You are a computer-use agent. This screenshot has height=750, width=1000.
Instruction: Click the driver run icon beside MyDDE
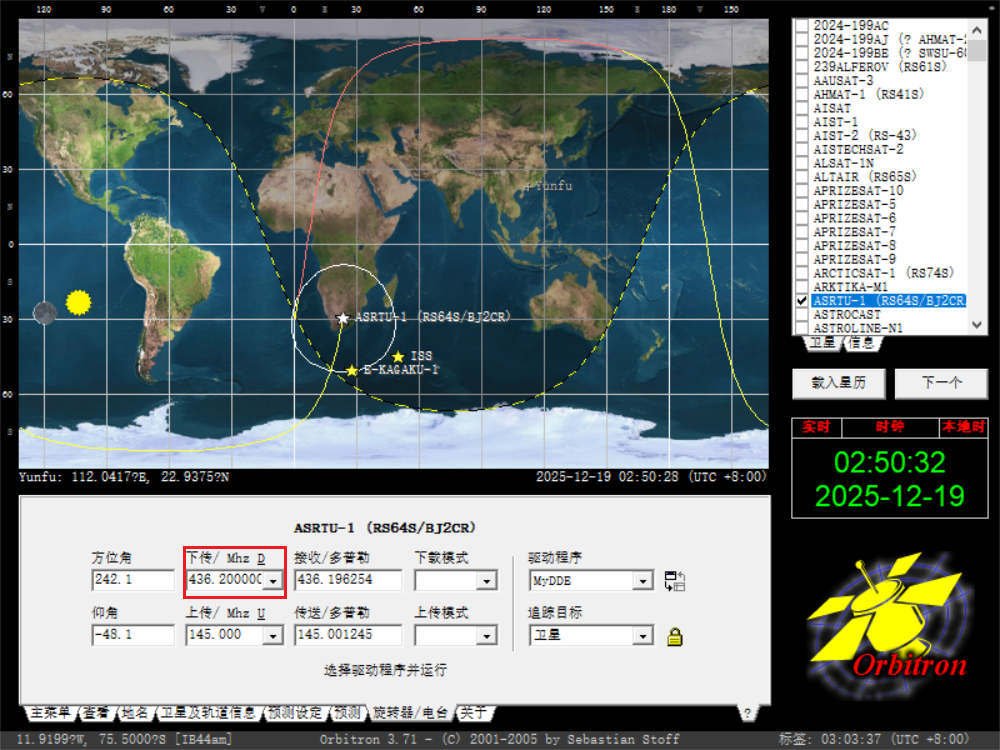675,581
